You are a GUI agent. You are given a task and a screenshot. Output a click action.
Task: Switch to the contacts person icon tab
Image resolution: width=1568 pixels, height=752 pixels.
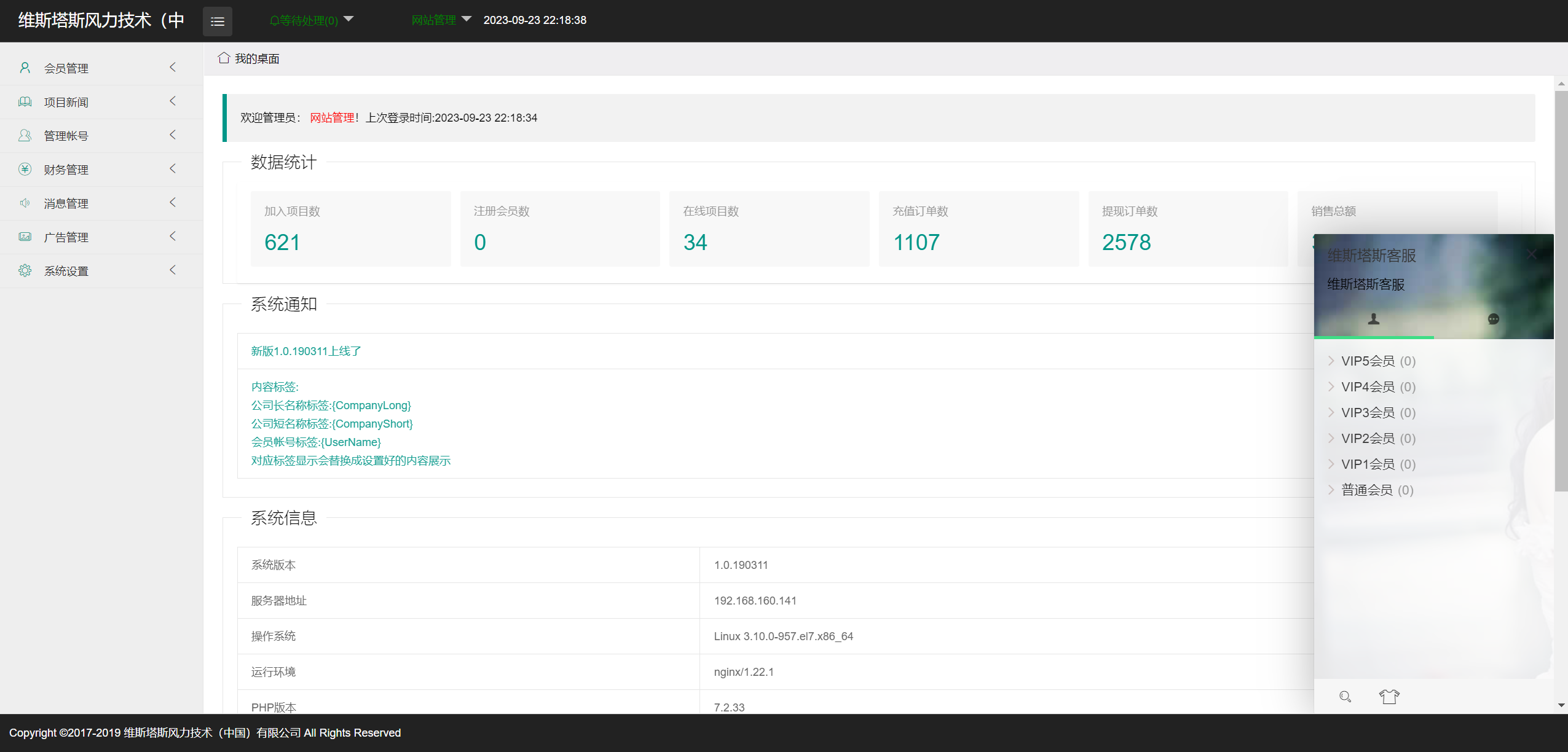(x=1373, y=319)
